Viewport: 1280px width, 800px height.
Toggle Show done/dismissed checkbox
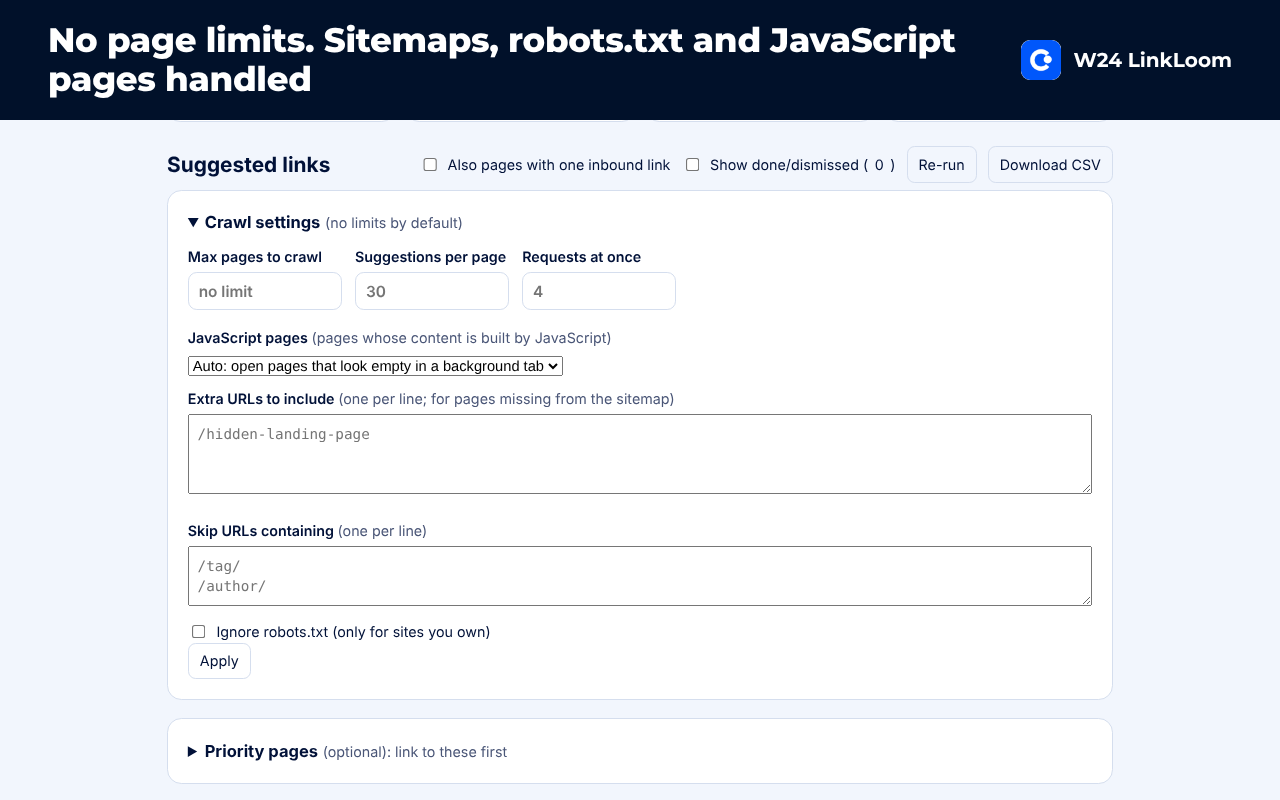(x=692, y=165)
